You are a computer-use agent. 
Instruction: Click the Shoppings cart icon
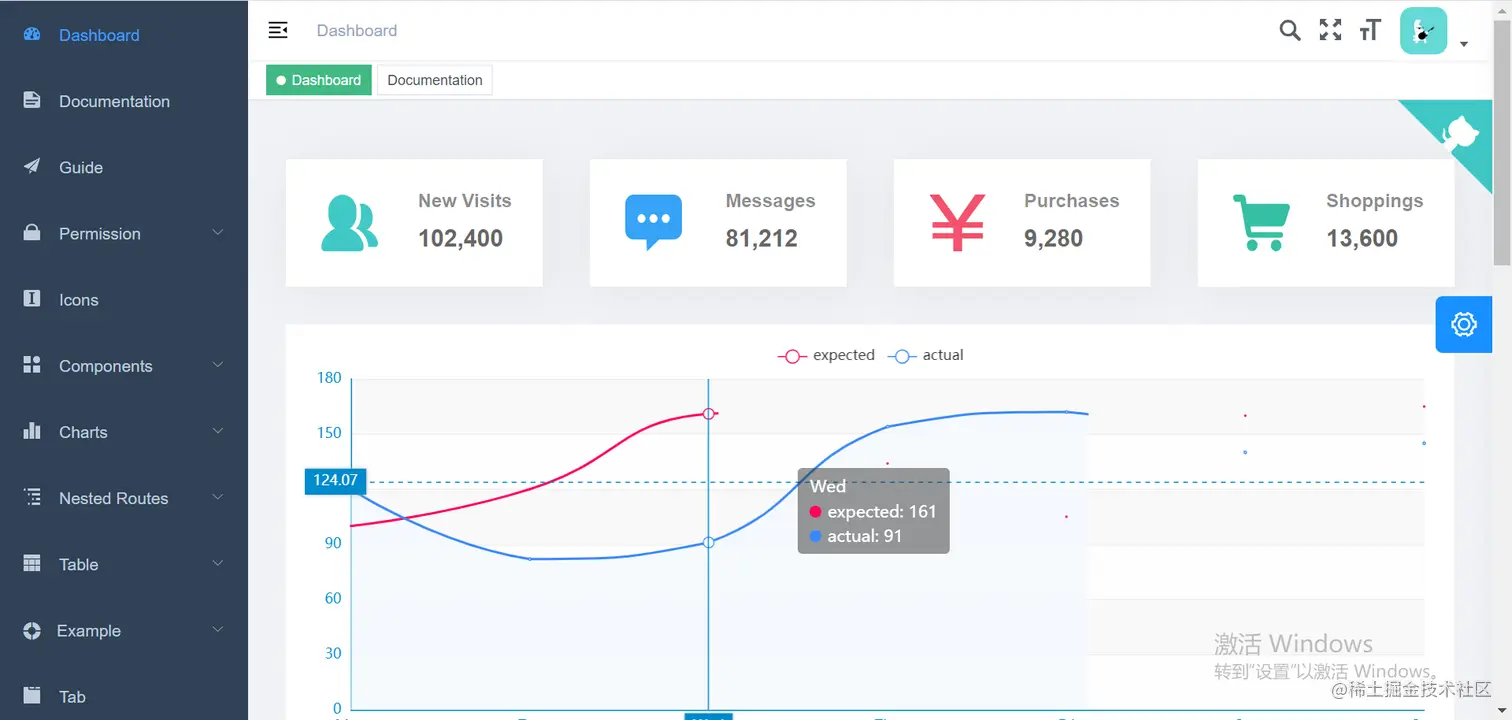(1261, 222)
